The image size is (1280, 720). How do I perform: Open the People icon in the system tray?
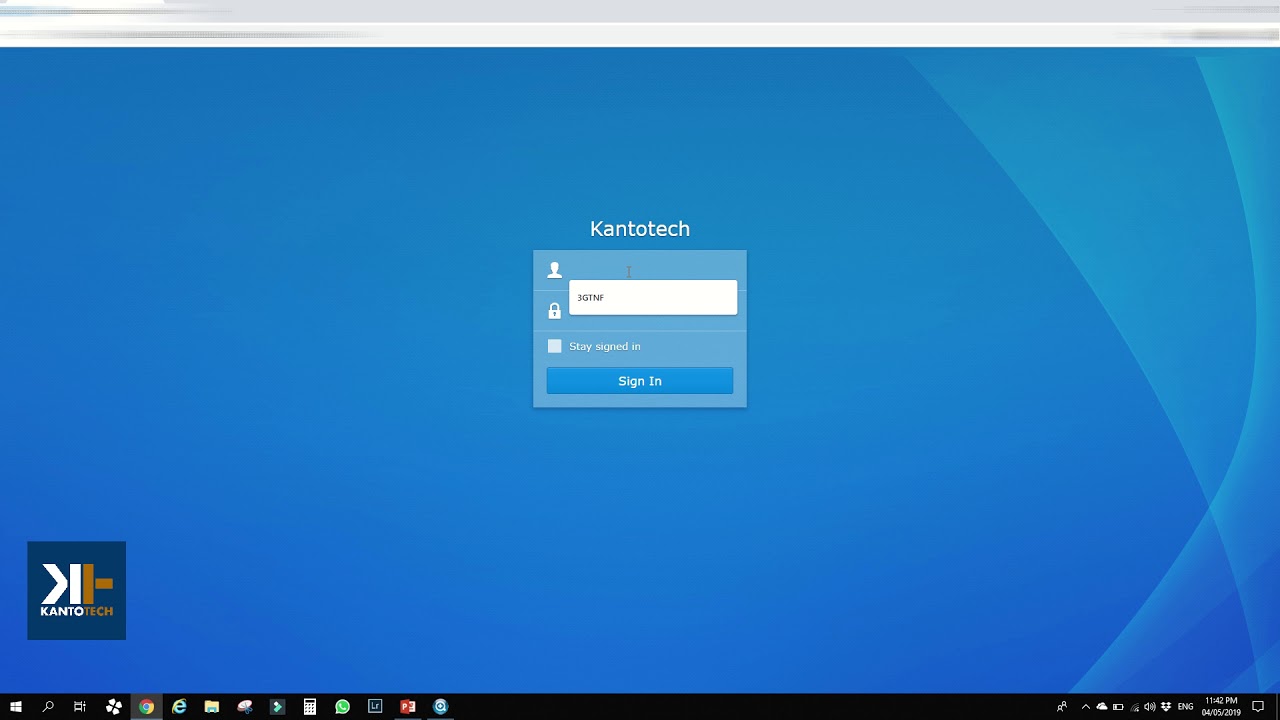point(1062,707)
